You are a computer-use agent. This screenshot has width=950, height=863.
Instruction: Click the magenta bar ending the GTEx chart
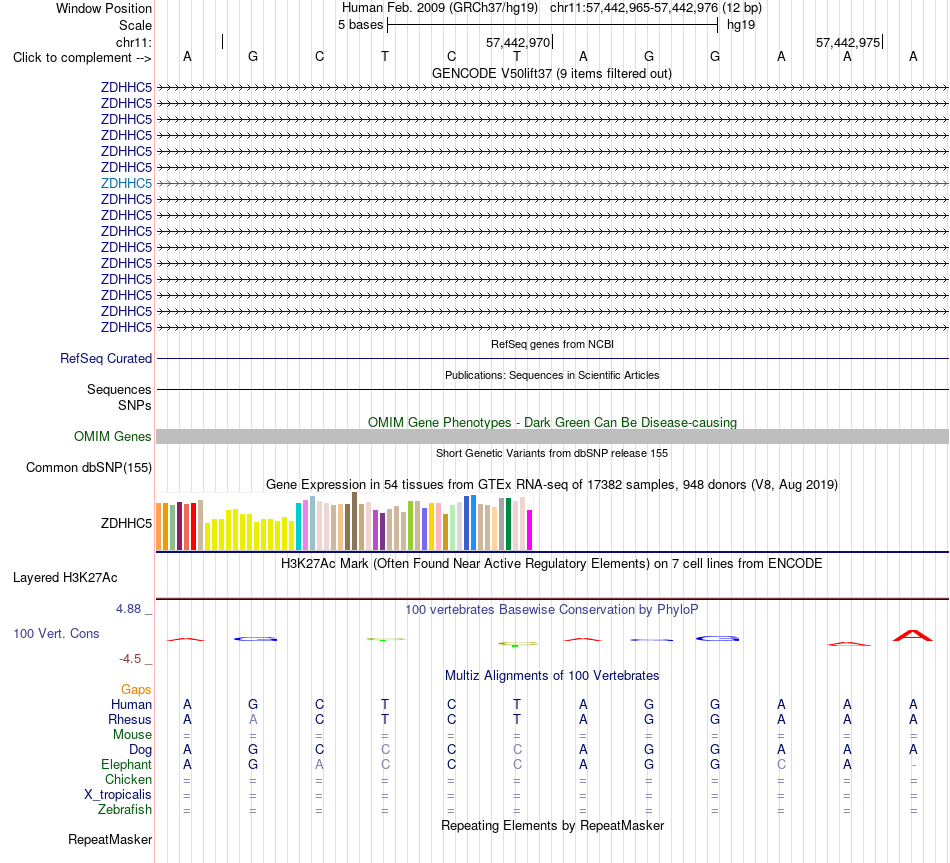(x=530, y=530)
